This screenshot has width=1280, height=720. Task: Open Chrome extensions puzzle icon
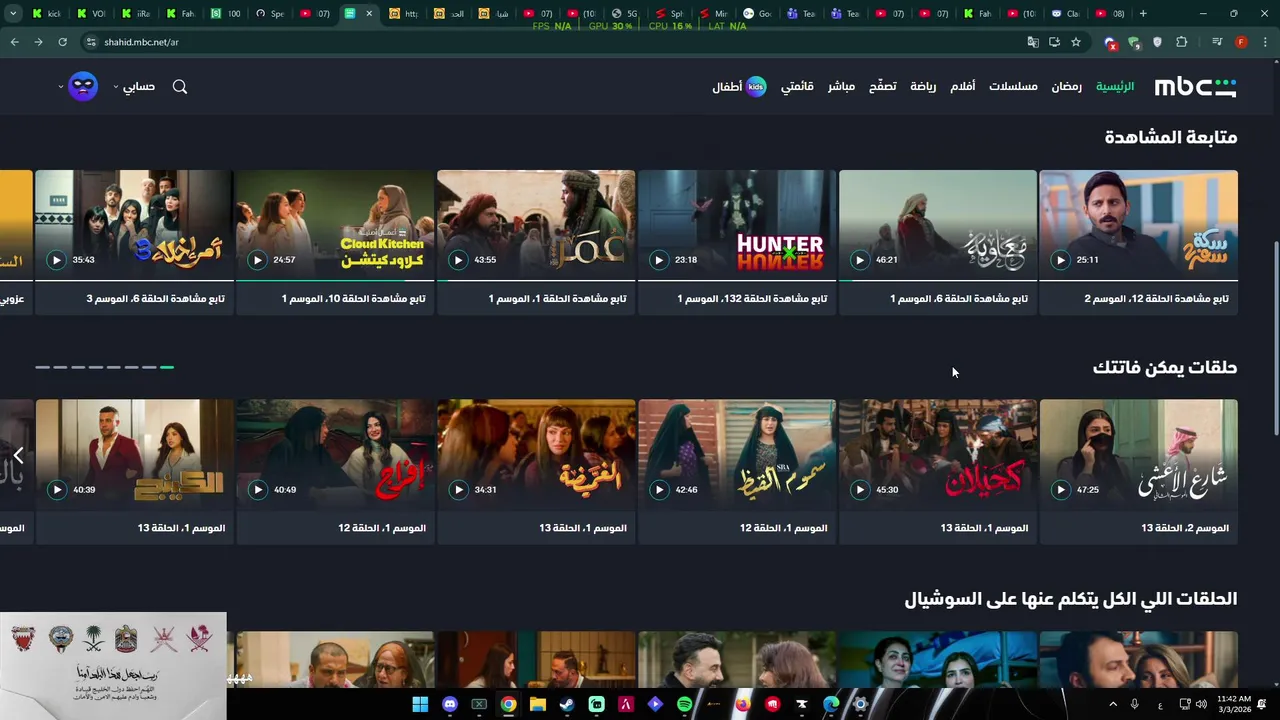pos(1181,42)
